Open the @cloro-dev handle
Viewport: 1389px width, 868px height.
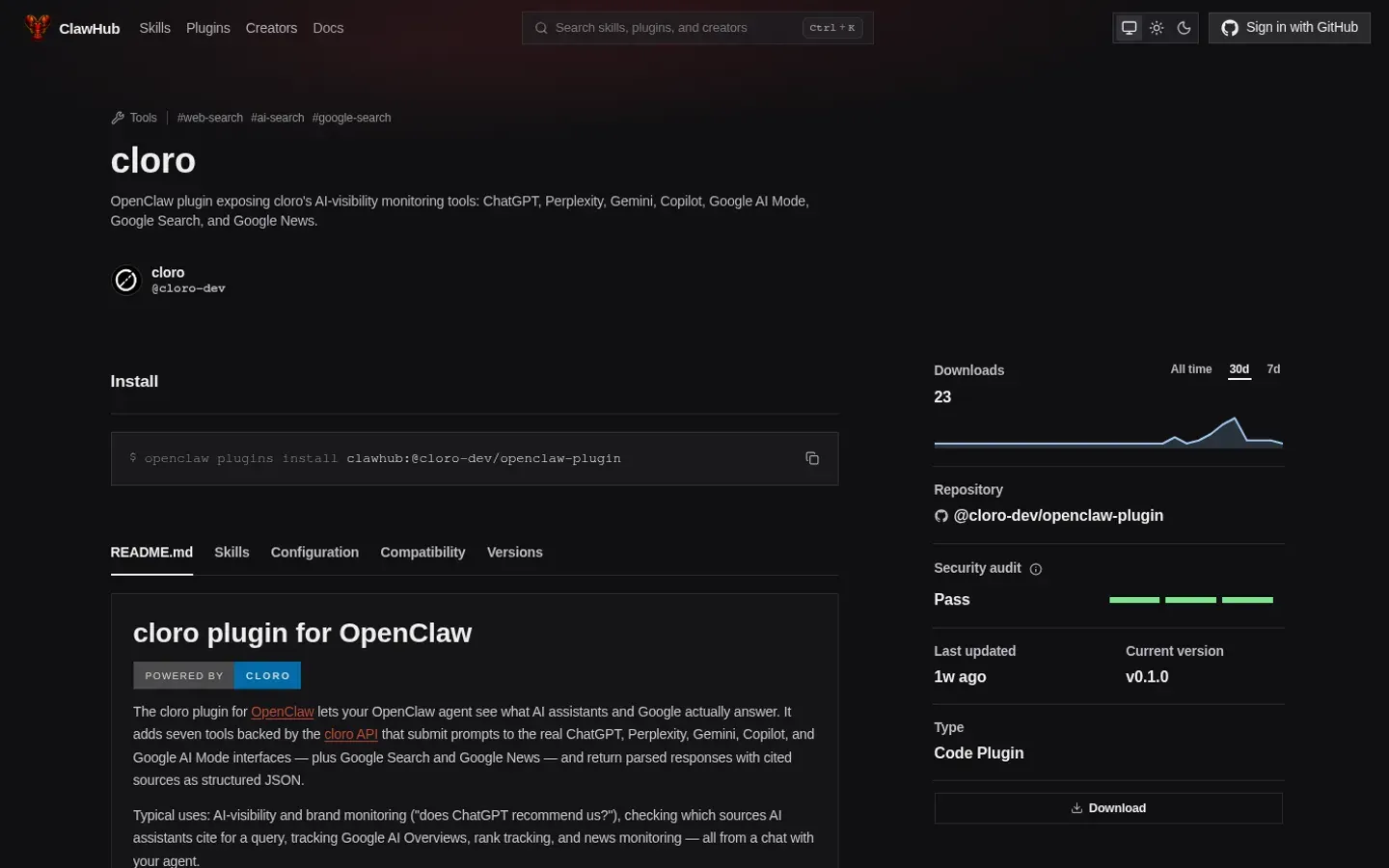188,288
